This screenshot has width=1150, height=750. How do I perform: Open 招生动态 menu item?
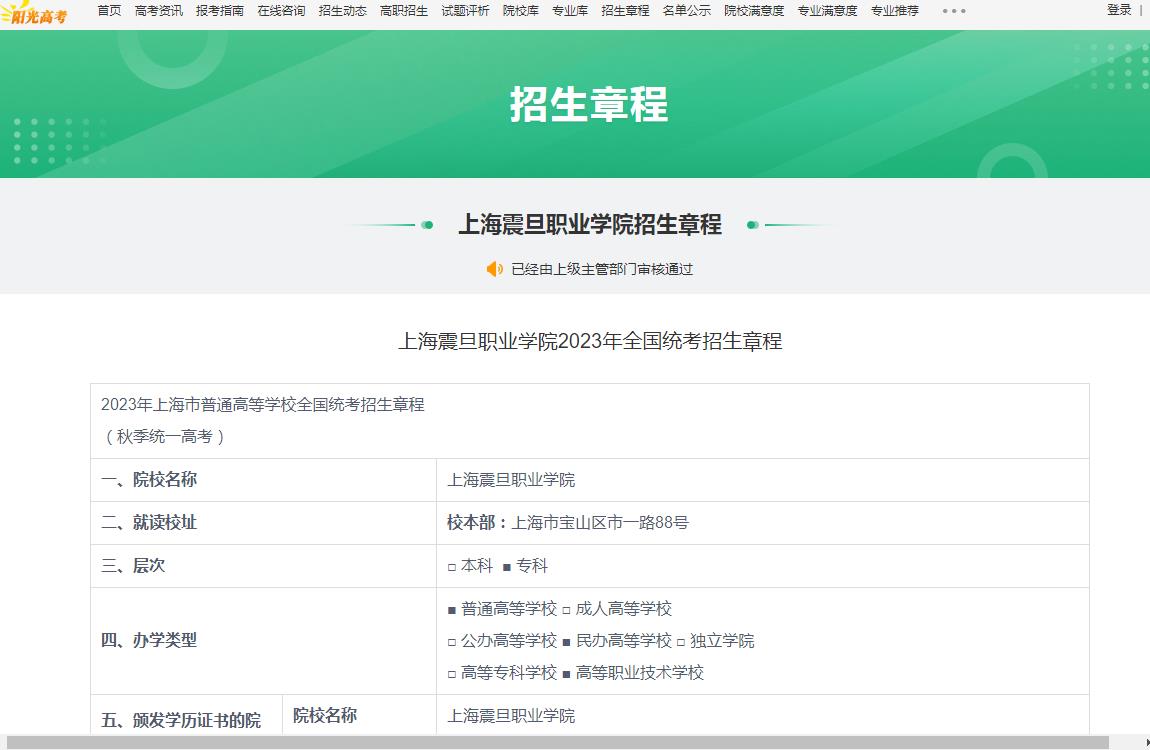(343, 10)
